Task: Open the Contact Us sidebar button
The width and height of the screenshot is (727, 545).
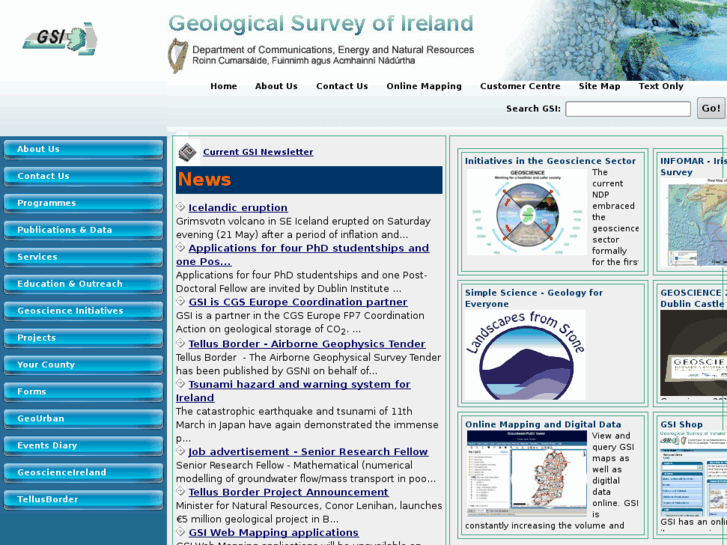Action: point(83,176)
